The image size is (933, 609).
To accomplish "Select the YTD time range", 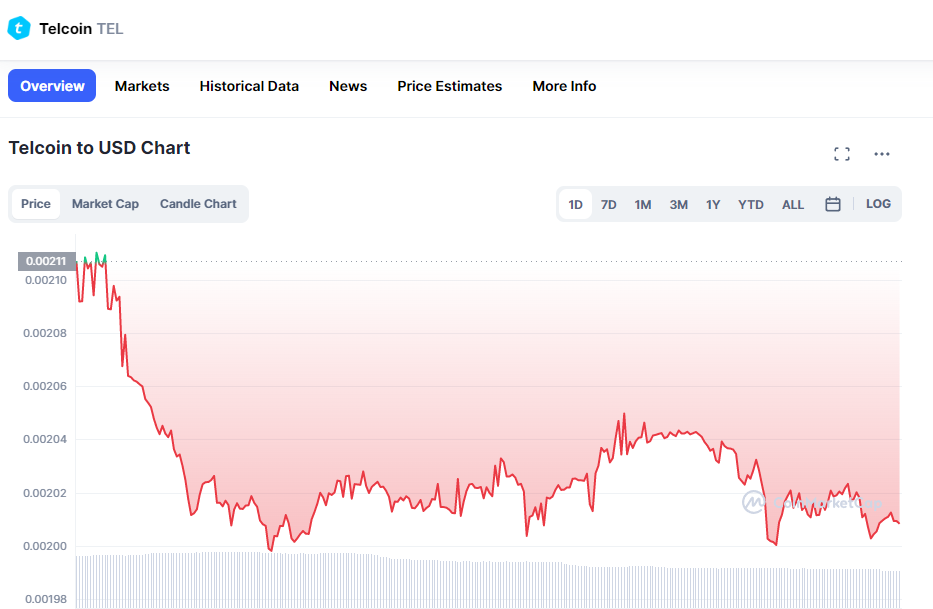I will coord(750,204).
